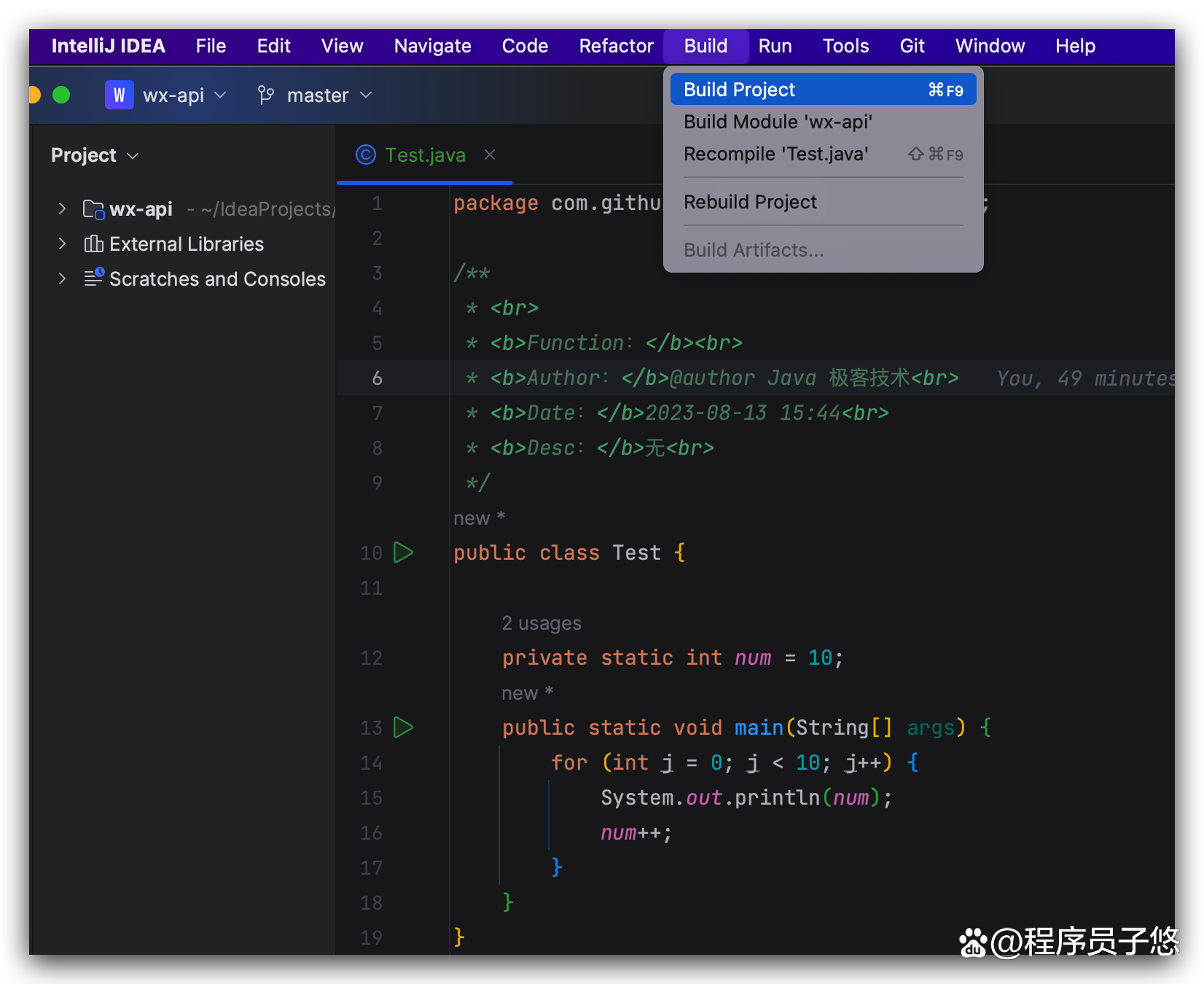Click run gutter icon beside main method
Viewport: 1204px width, 984px height.
point(403,727)
